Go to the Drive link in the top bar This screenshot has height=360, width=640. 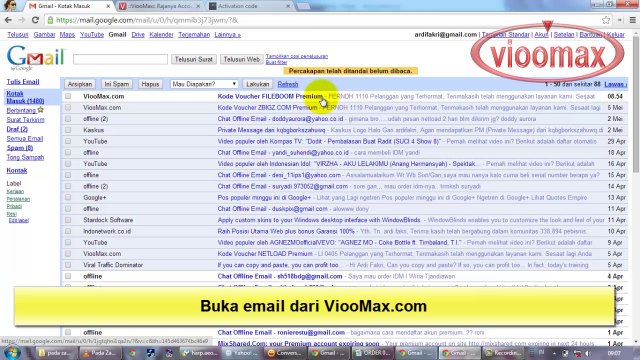(x=138, y=35)
